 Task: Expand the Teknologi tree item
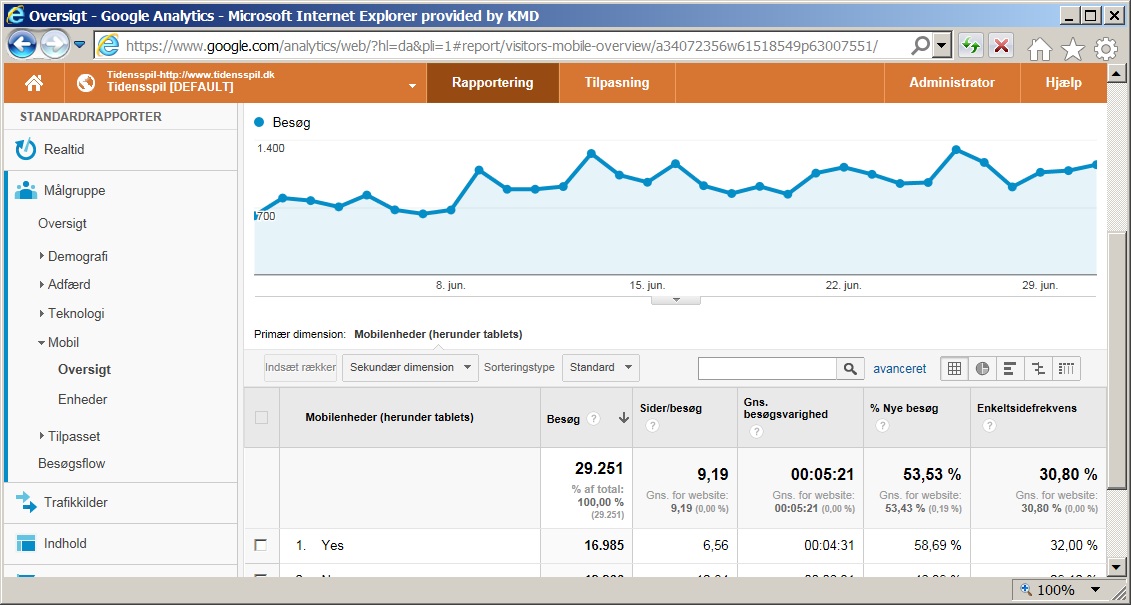pyautogui.click(x=76, y=313)
